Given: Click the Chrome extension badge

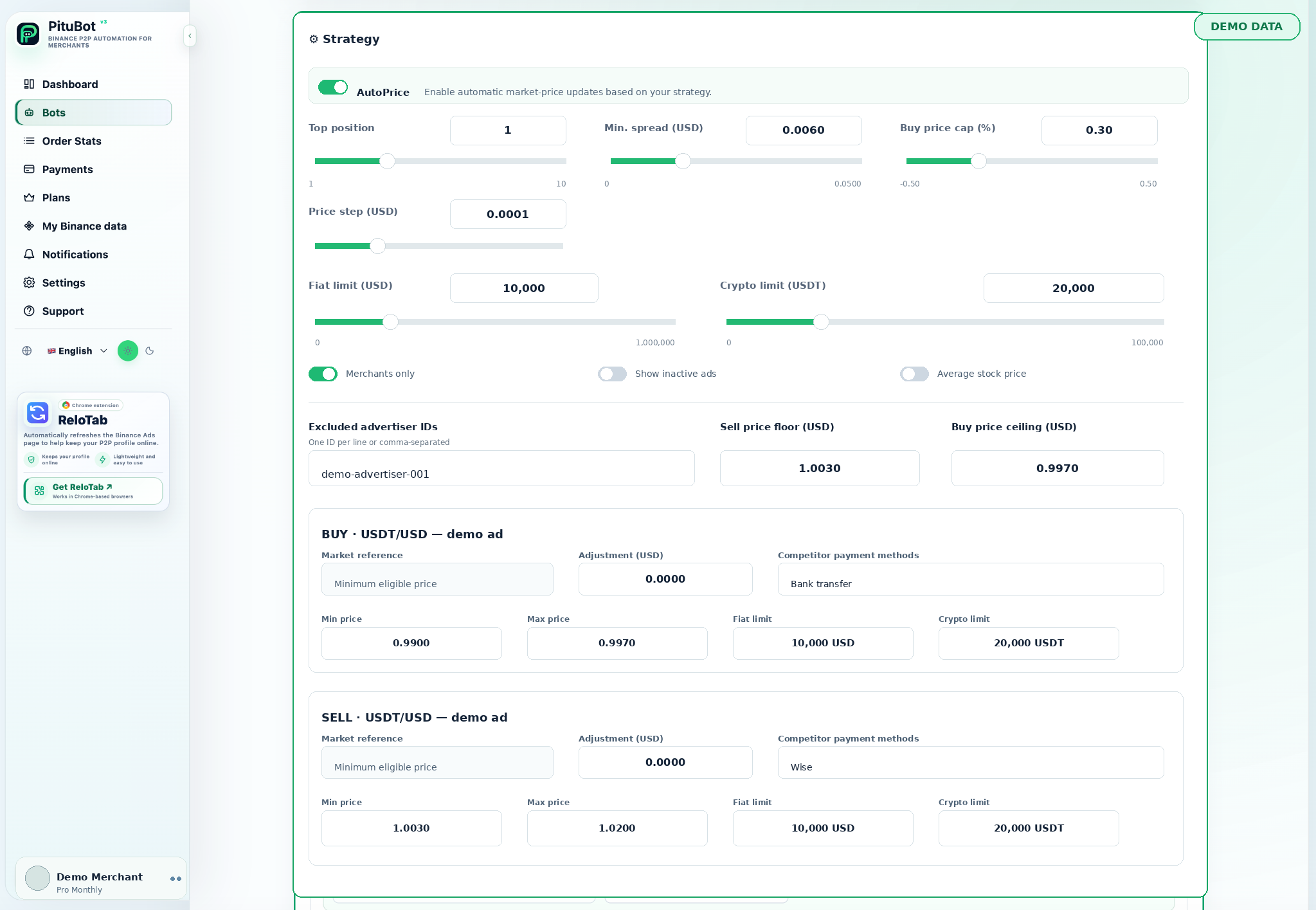Looking at the screenshot, I should [x=91, y=405].
